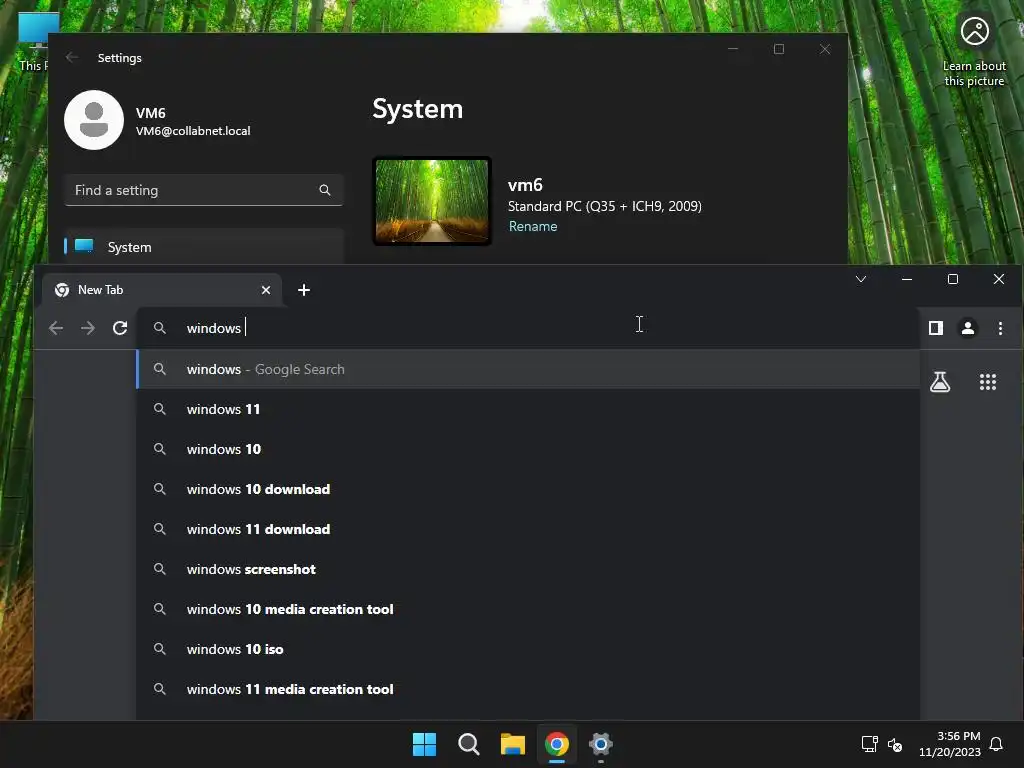Viewport: 1024px width, 768px height.
Task: Open Windows Start button
Action: pos(424,744)
